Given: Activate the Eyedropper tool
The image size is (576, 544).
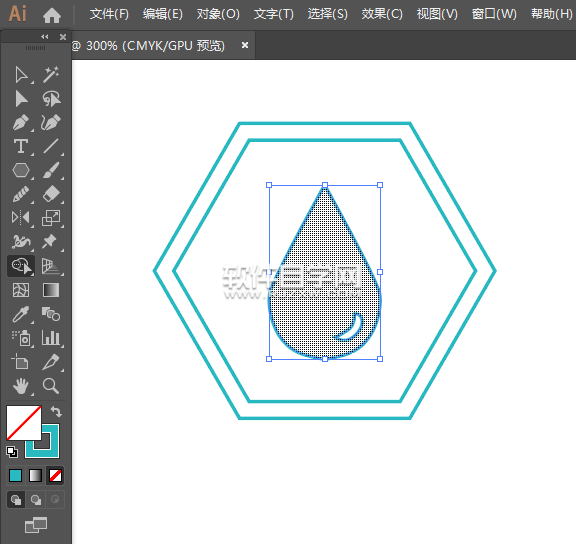Looking at the screenshot, I should [21, 314].
